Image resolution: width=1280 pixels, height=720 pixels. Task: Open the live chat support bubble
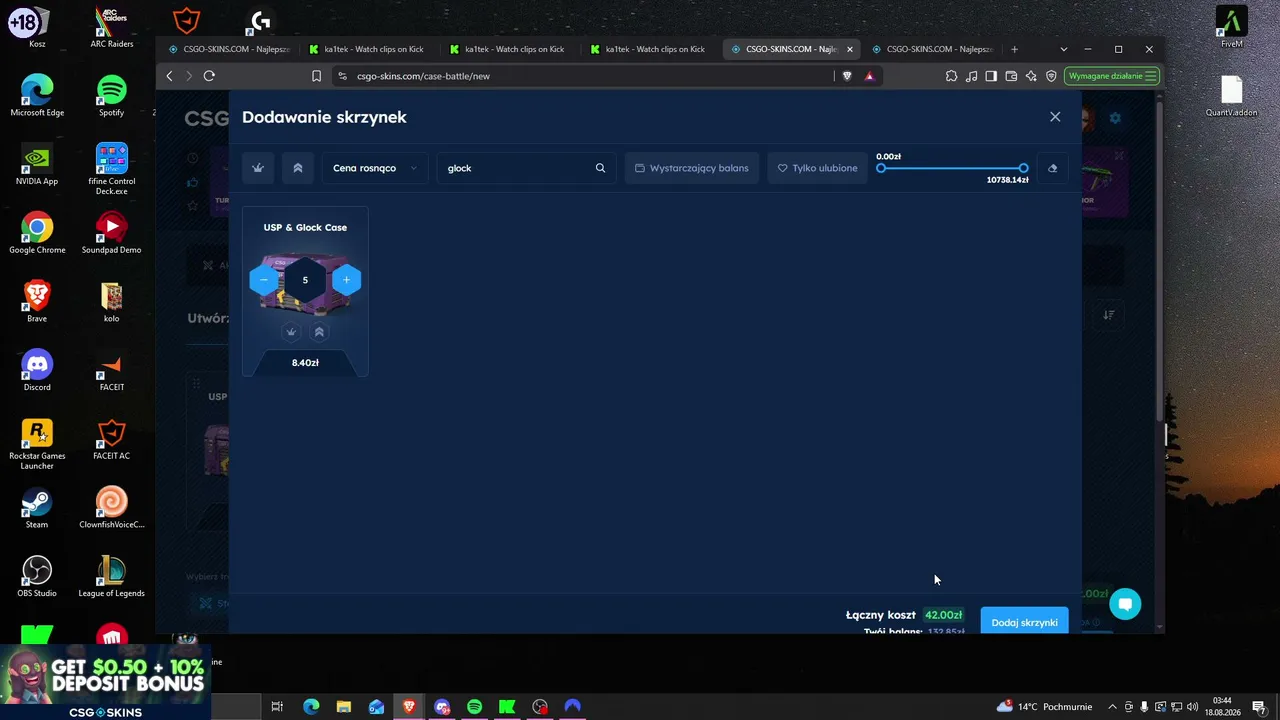1125,604
